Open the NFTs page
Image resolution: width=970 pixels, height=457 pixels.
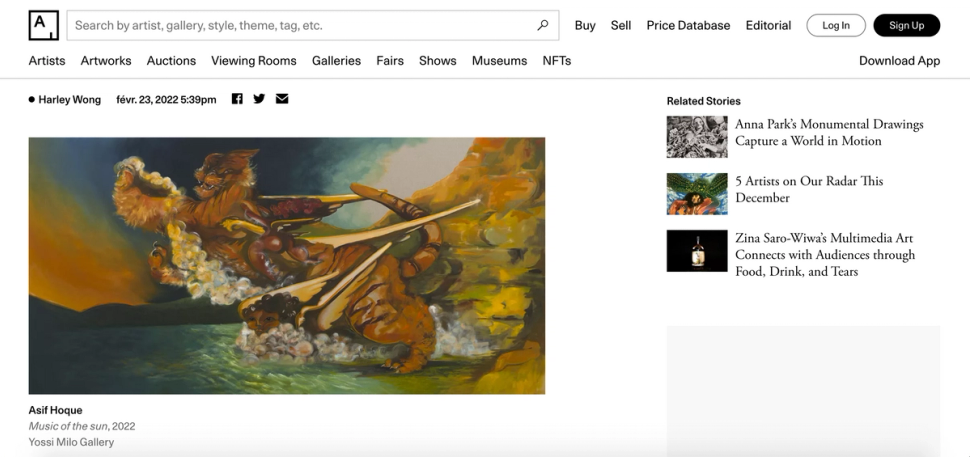tap(557, 61)
